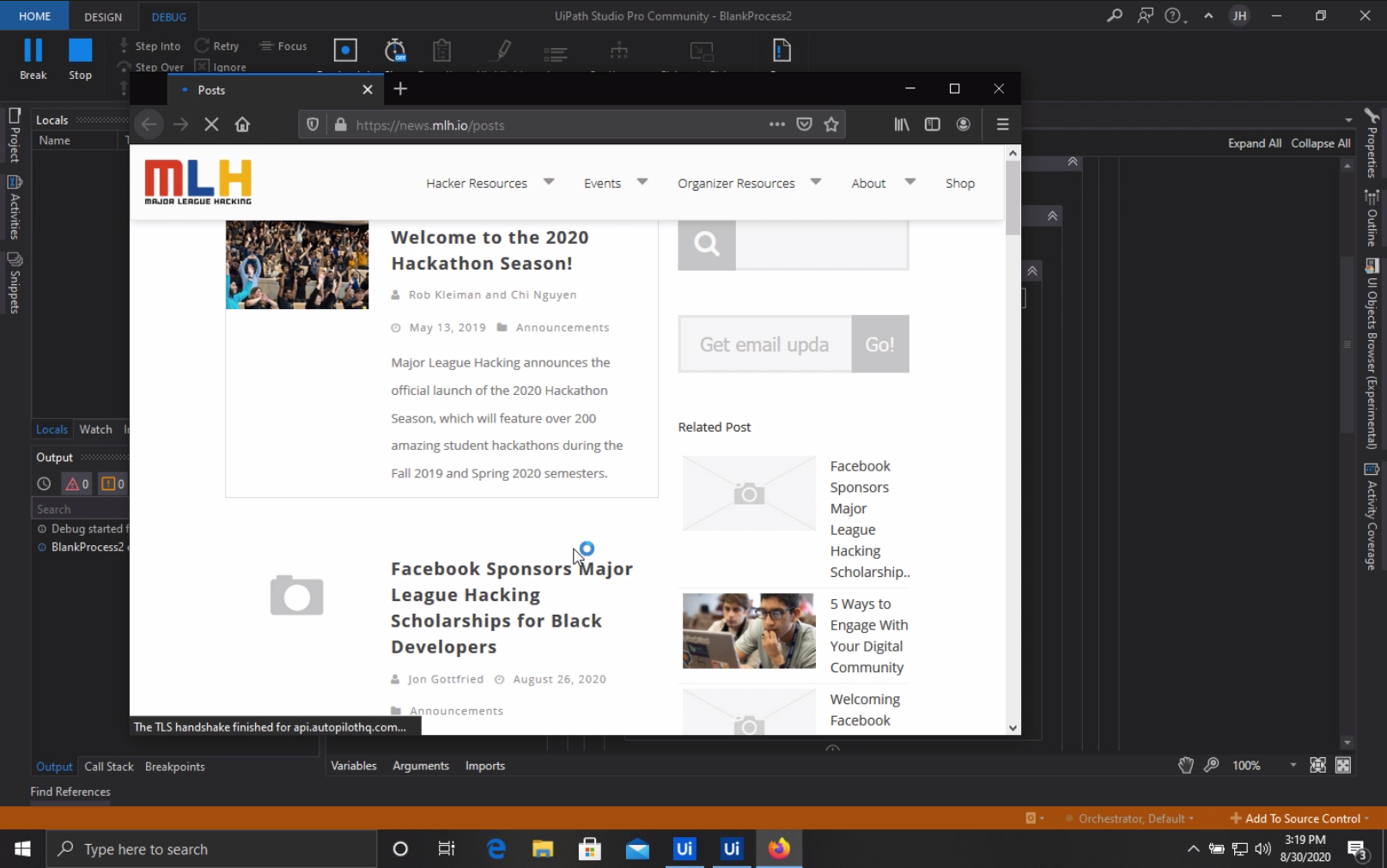This screenshot has height=868, width=1387.
Task: Click Collapse All in the UiPath designer
Action: (x=1320, y=143)
